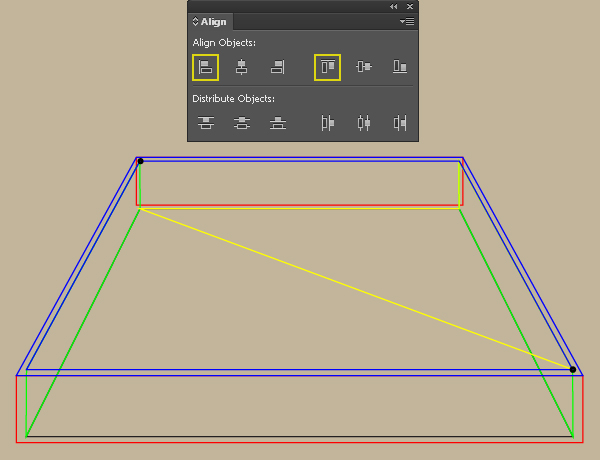The image size is (600, 460).
Task: Click the Horizontal Align Left icon
Action: pyautogui.click(x=205, y=67)
